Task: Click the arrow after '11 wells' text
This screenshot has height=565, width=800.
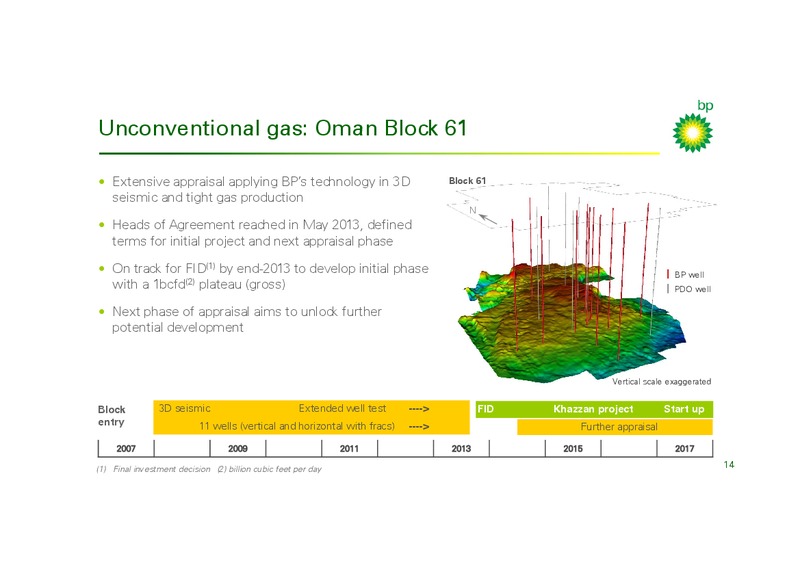Action: 419,426
